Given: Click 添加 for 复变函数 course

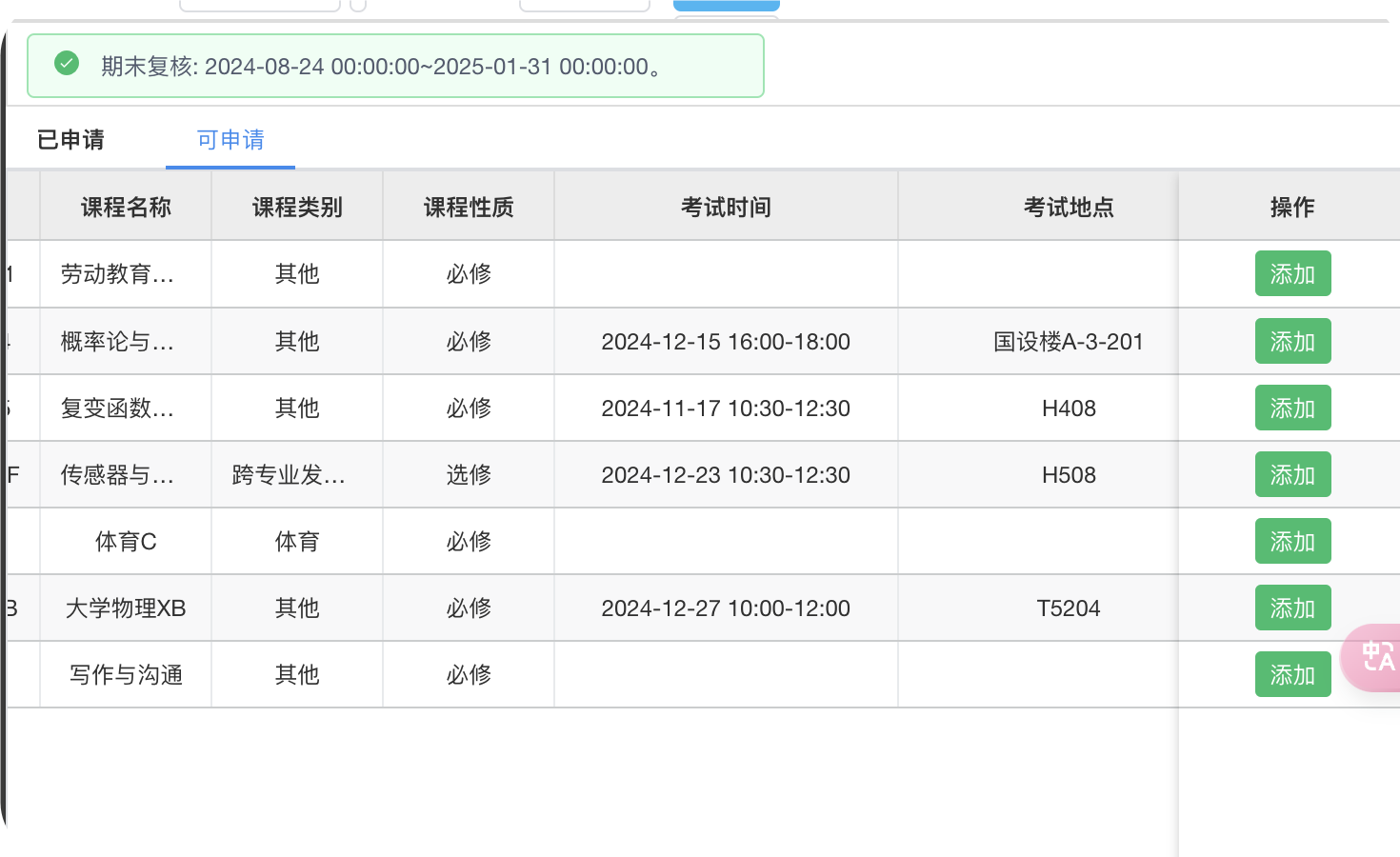Looking at the screenshot, I should 1292,409.
